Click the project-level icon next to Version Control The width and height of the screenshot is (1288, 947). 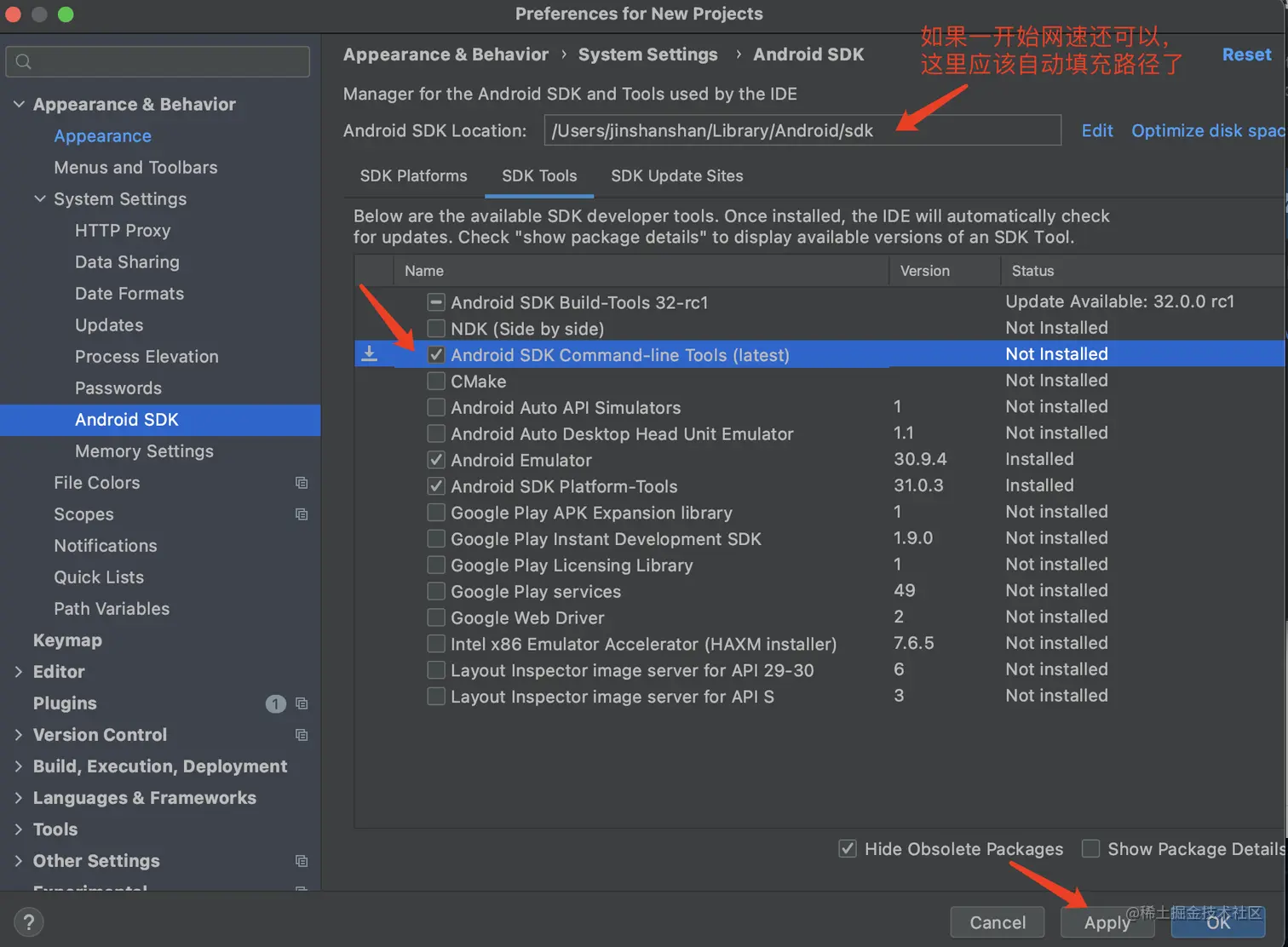(302, 735)
